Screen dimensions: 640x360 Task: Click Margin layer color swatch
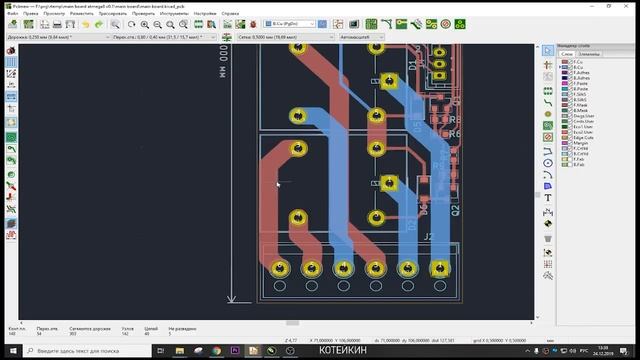coord(565,143)
